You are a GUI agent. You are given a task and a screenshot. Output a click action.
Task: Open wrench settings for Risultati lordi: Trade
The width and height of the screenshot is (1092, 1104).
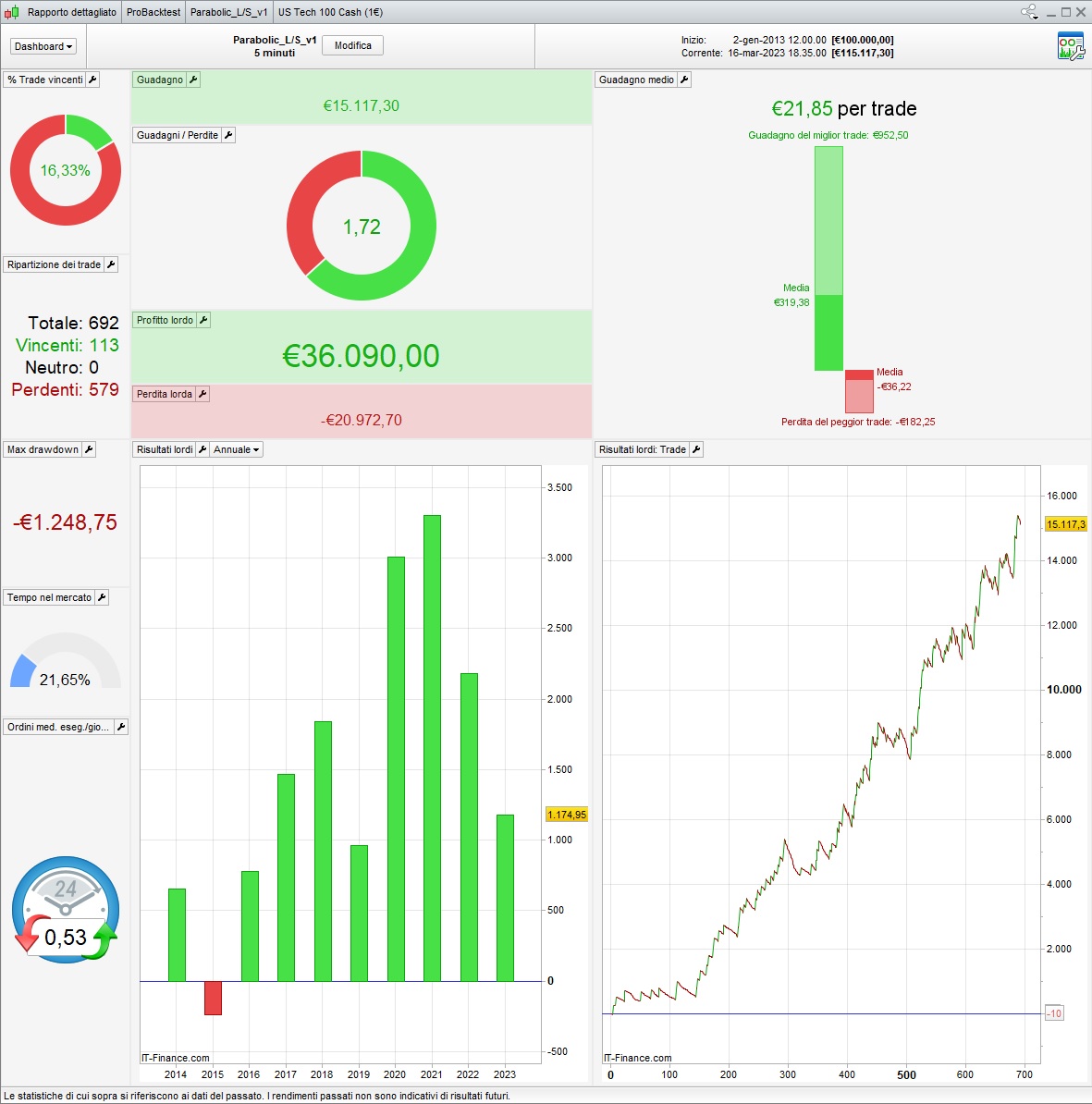[695, 450]
